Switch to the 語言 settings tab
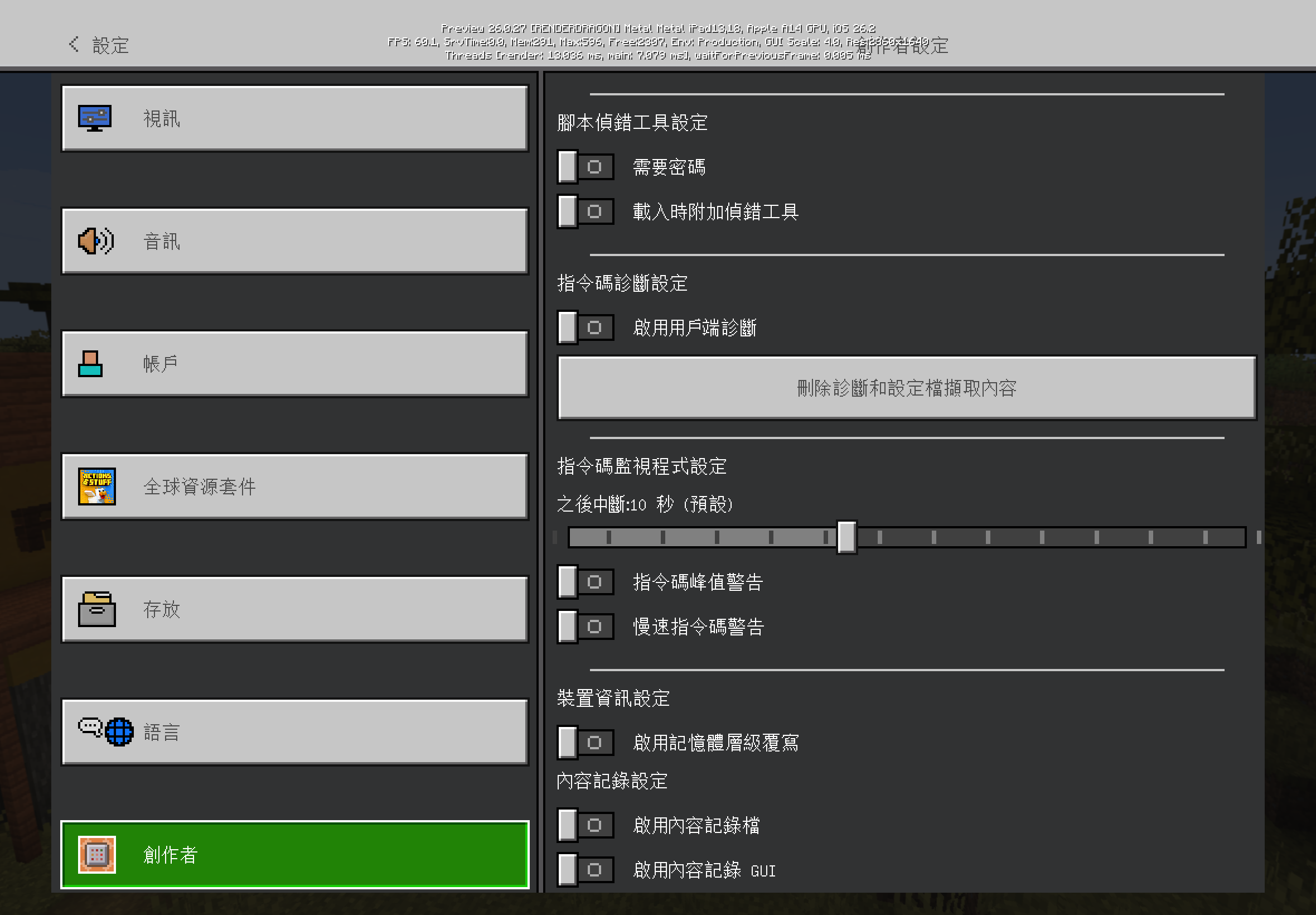Screen dimensions: 1316x915 pyautogui.click(x=294, y=731)
